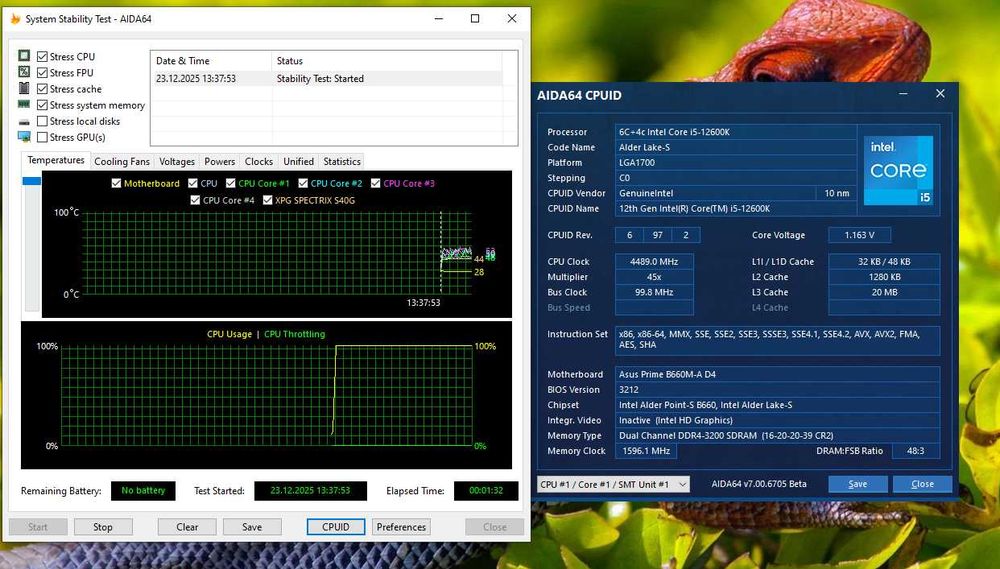
Task: Click the CPUID button
Action: pos(335,527)
